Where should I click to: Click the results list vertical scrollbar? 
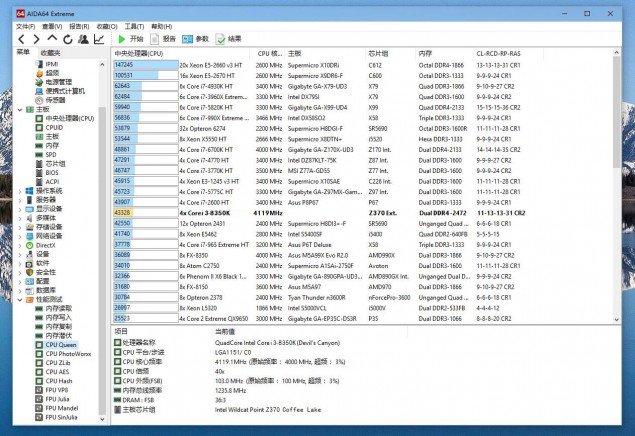pos(616,186)
